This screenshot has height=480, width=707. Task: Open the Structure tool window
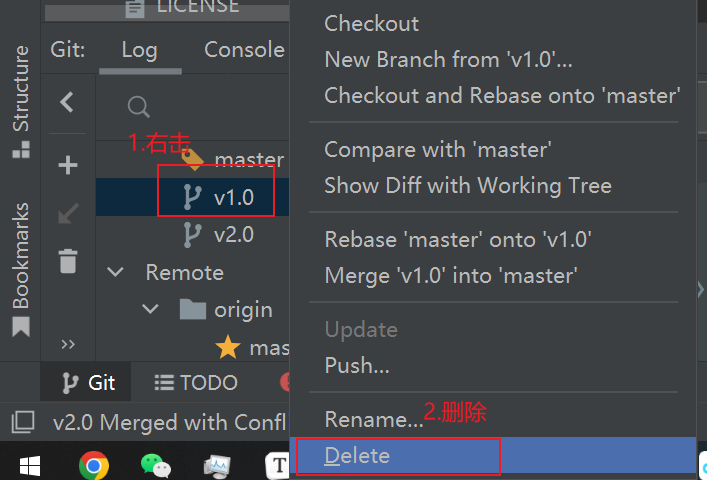point(20,101)
